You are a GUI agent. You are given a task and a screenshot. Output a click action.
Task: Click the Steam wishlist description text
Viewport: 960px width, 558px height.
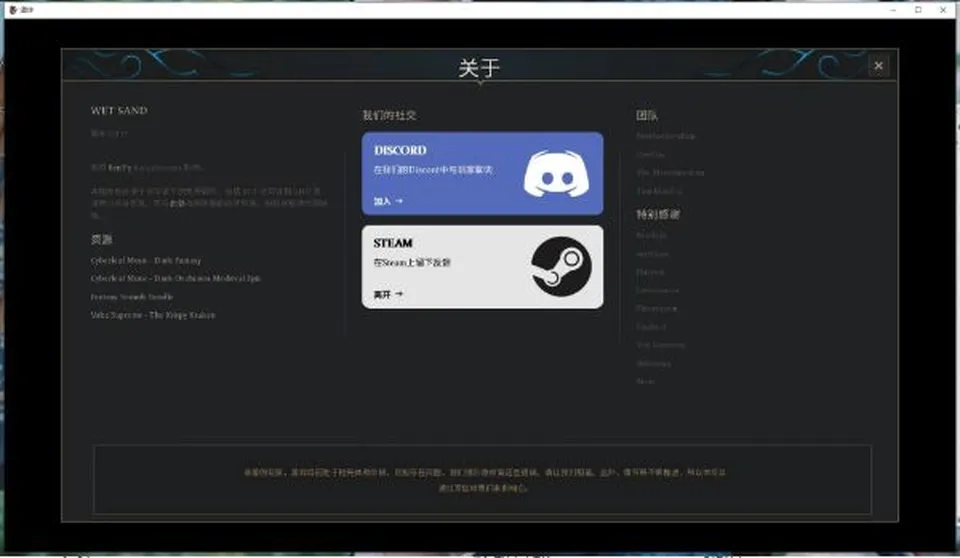click(412, 263)
